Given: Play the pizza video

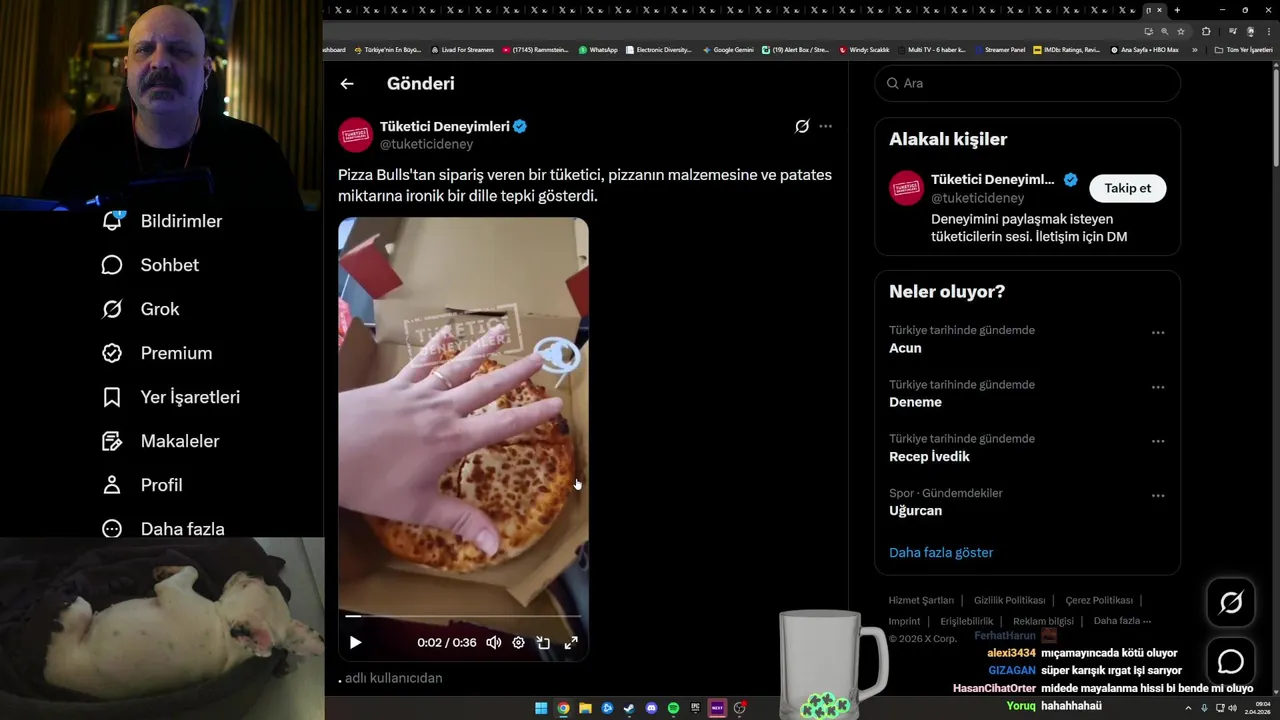Looking at the screenshot, I should pos(355,643).
